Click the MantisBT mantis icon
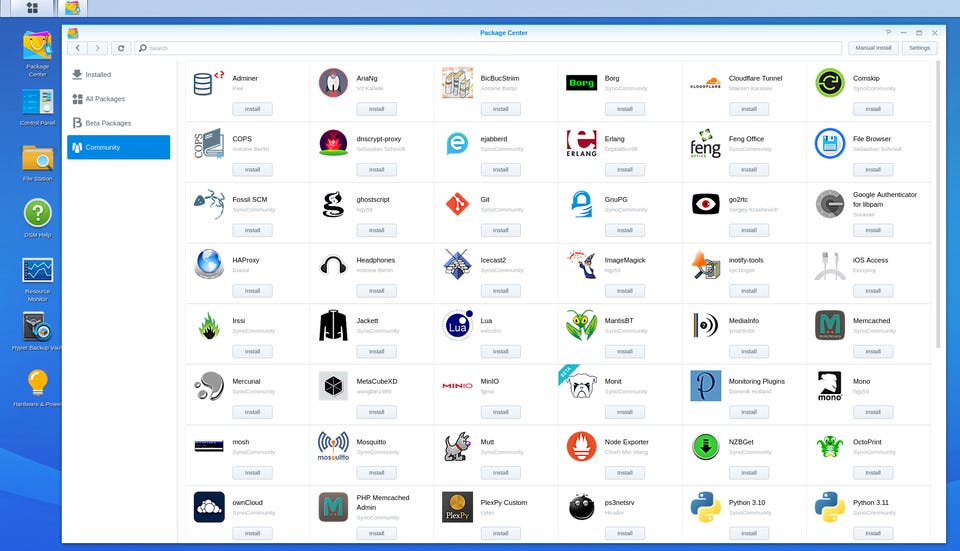960x551 pixels. tap(581, 325)
